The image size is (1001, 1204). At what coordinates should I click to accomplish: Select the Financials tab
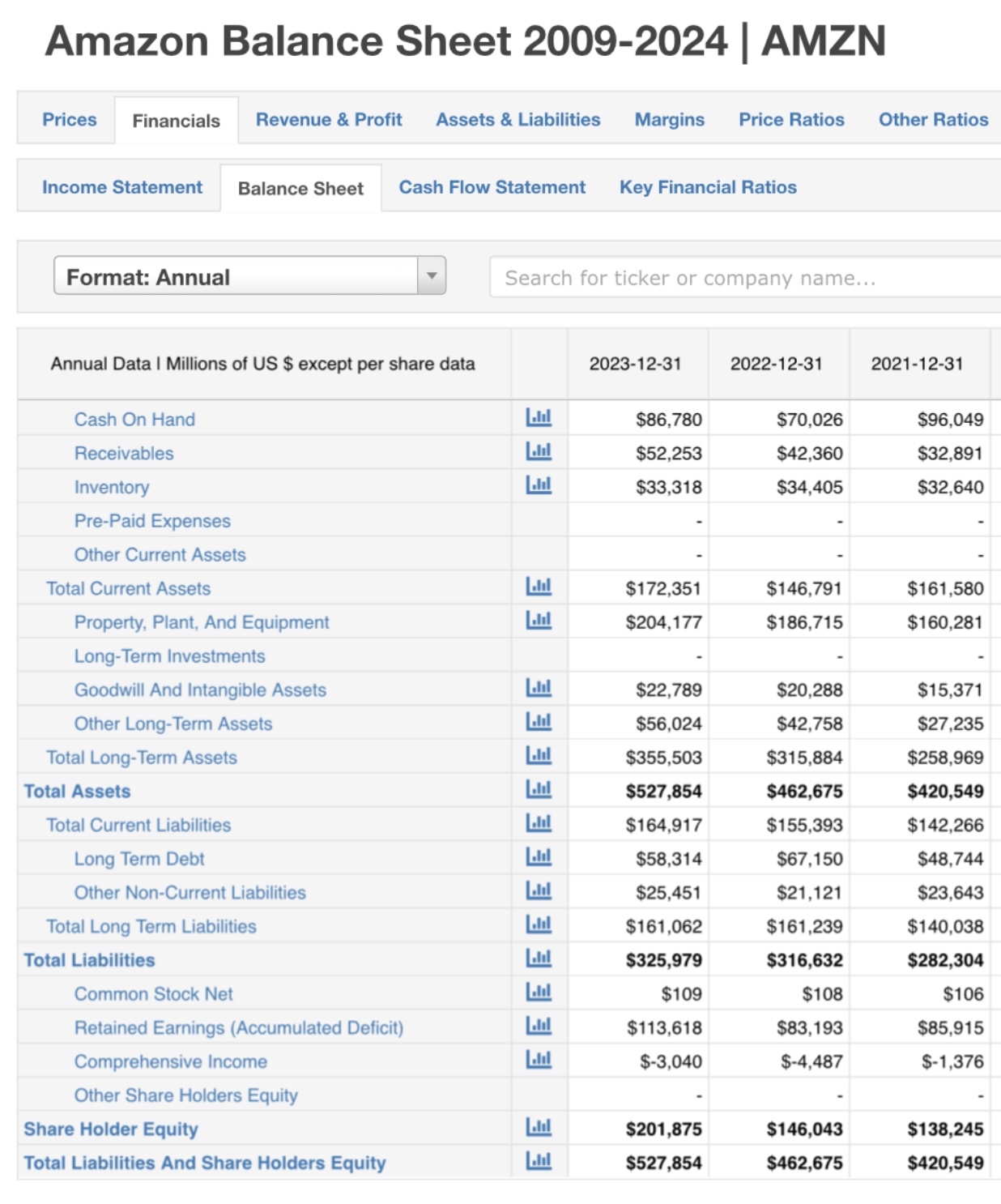(177, 121)
